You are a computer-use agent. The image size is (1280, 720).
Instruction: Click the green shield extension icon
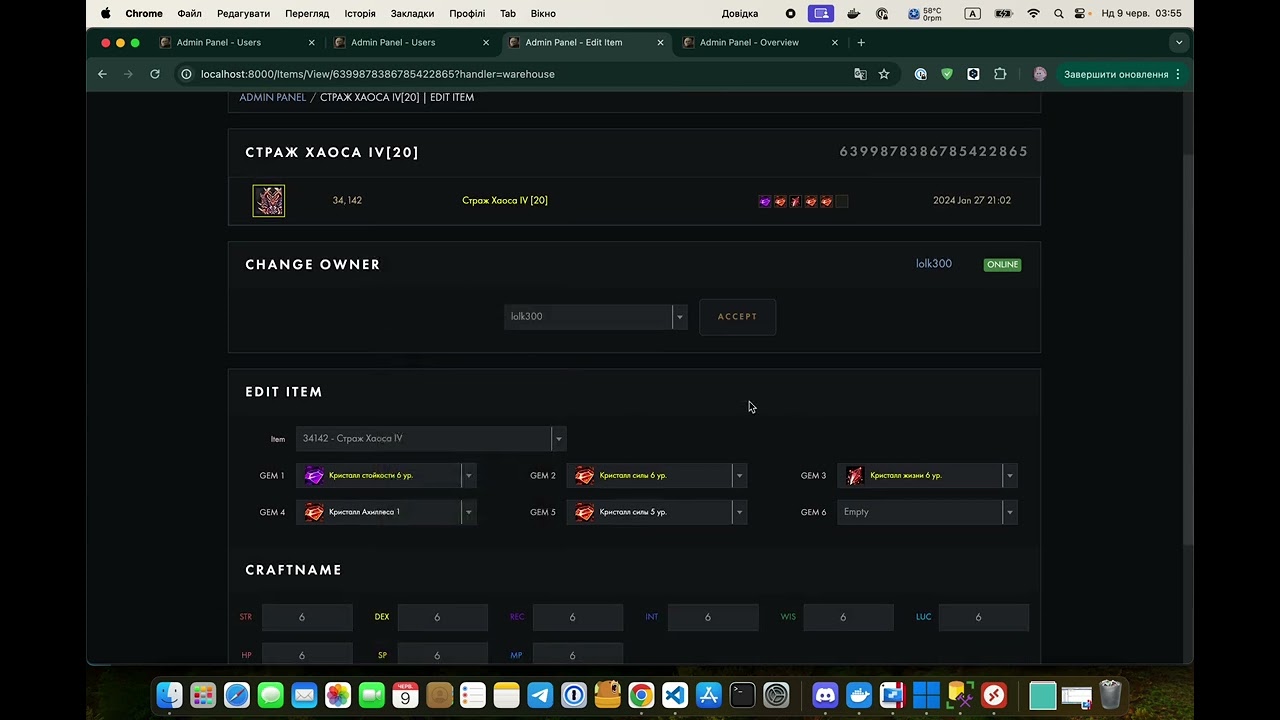947,74
